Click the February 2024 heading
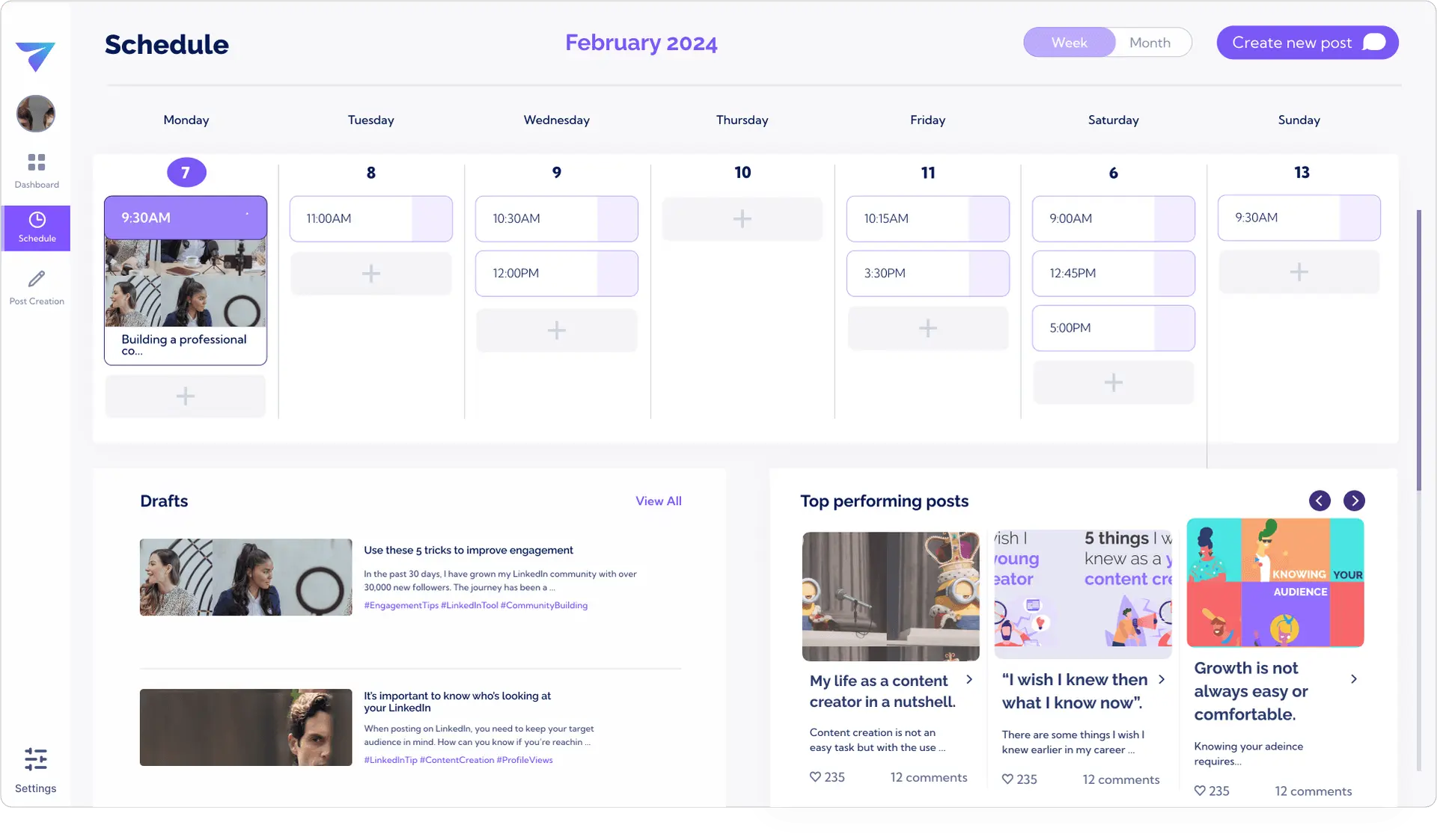 tap(641, 43)
